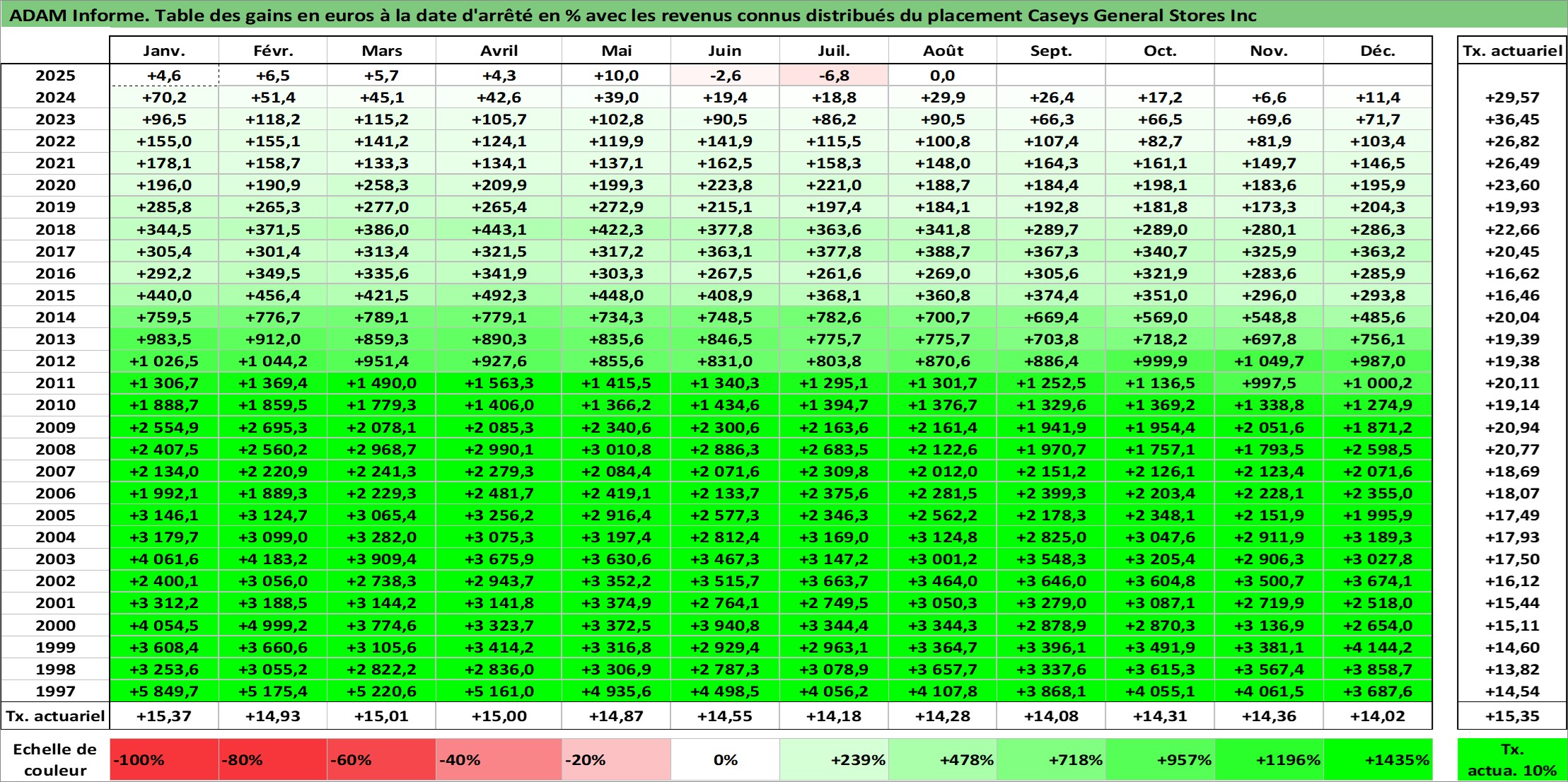The width and height of the screenshot is (1568, 782).
Task: Click the -2,6 cell in June 2025
Action: click(725, 76)
